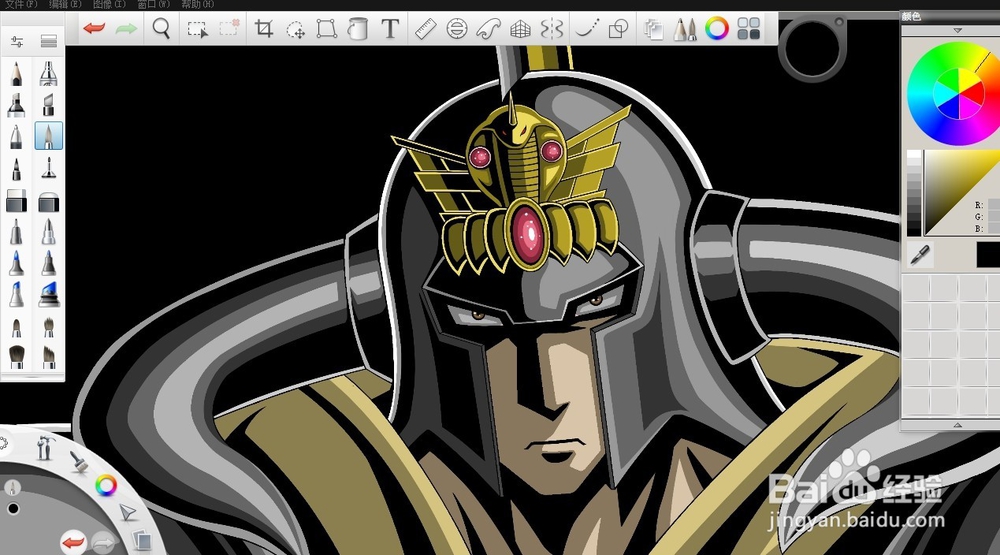Select the Distort transform tool

coord(327,29)
